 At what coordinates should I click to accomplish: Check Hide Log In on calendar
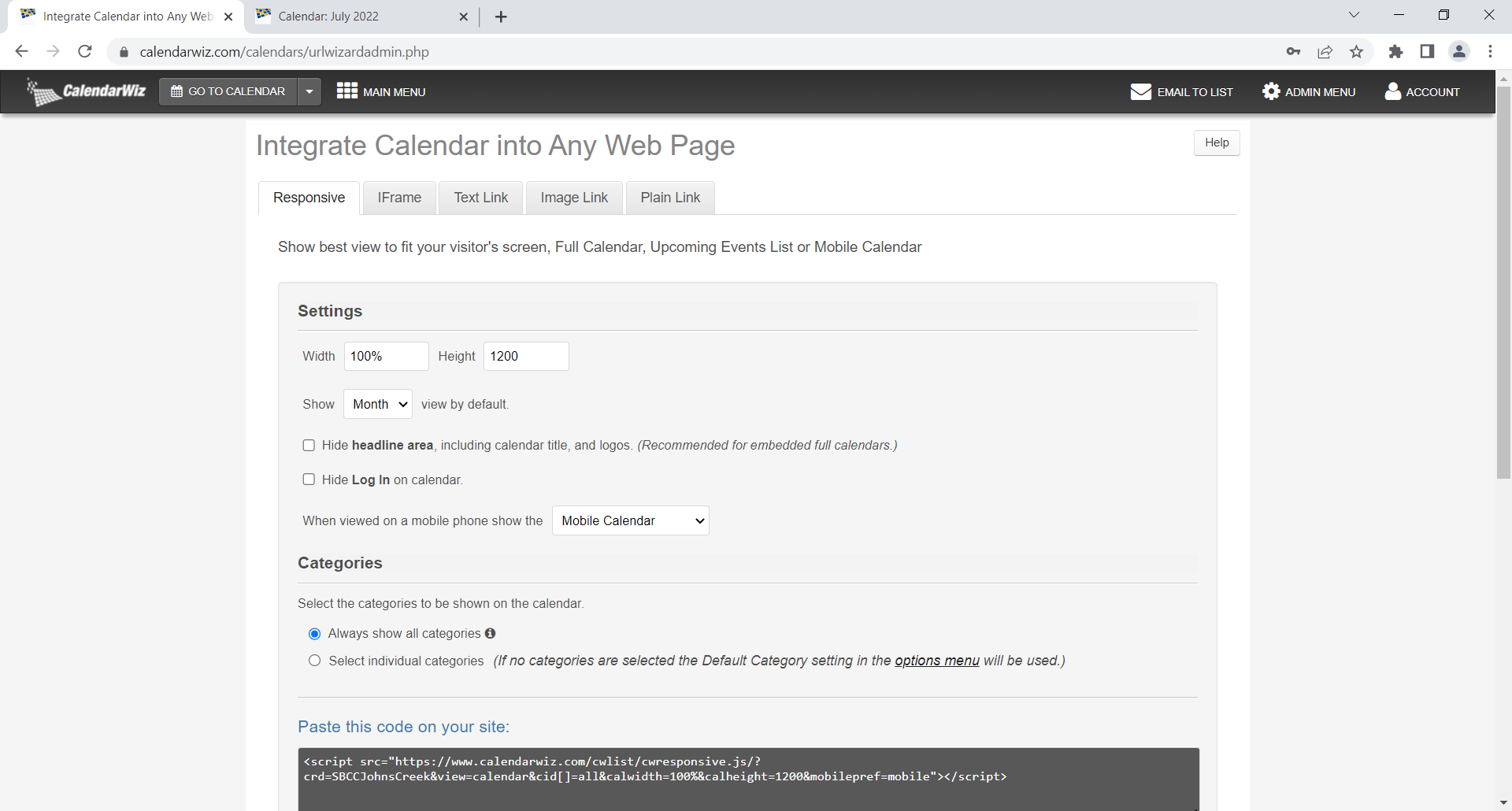pos(309,480)
